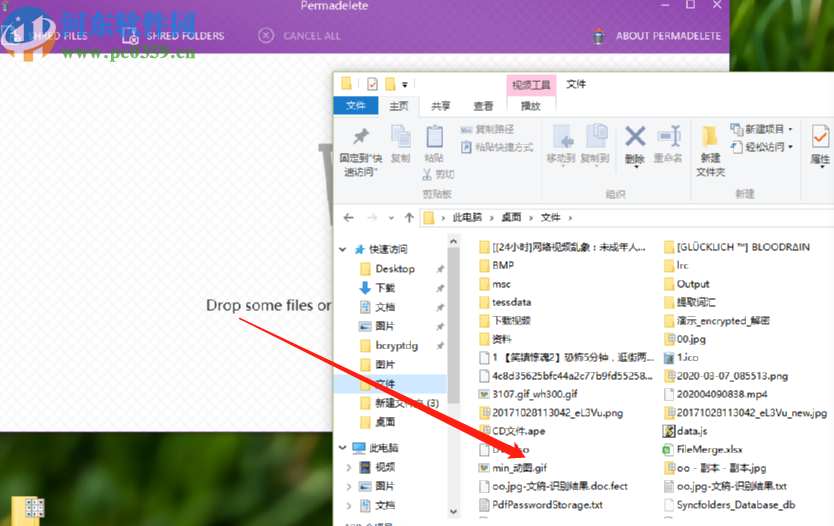This screenshot has width=834, height=526.
Task: Select file 1.ico
Action: pyautogui.click(x=681, y=357)
